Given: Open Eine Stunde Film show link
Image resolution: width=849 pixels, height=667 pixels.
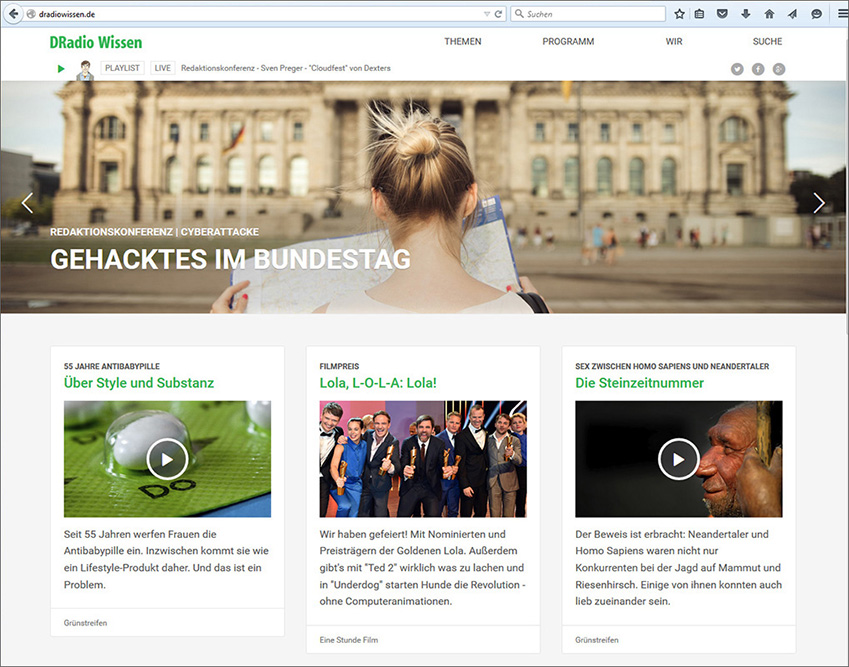Looking at the screenshot, I should coord(349,640).
